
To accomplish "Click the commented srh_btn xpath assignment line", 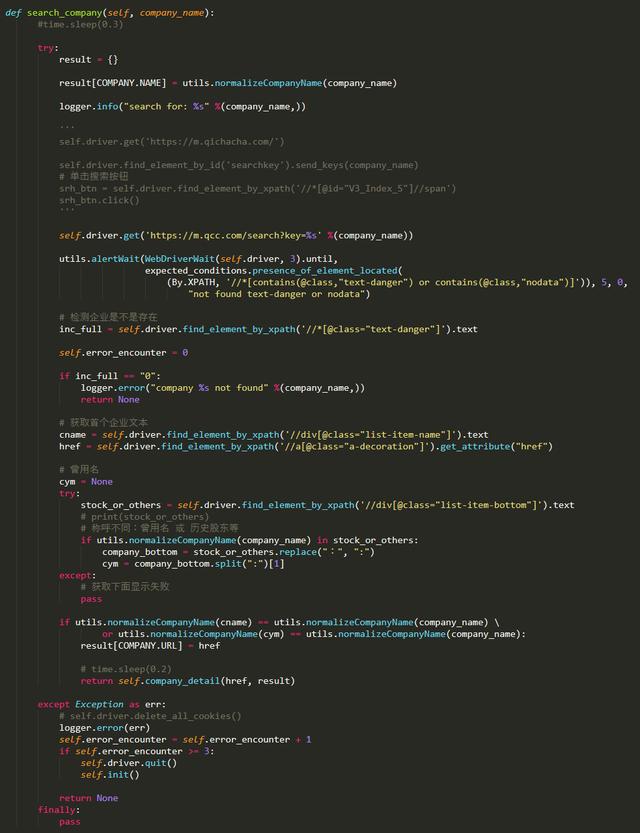I will click(x=258, y=189).
